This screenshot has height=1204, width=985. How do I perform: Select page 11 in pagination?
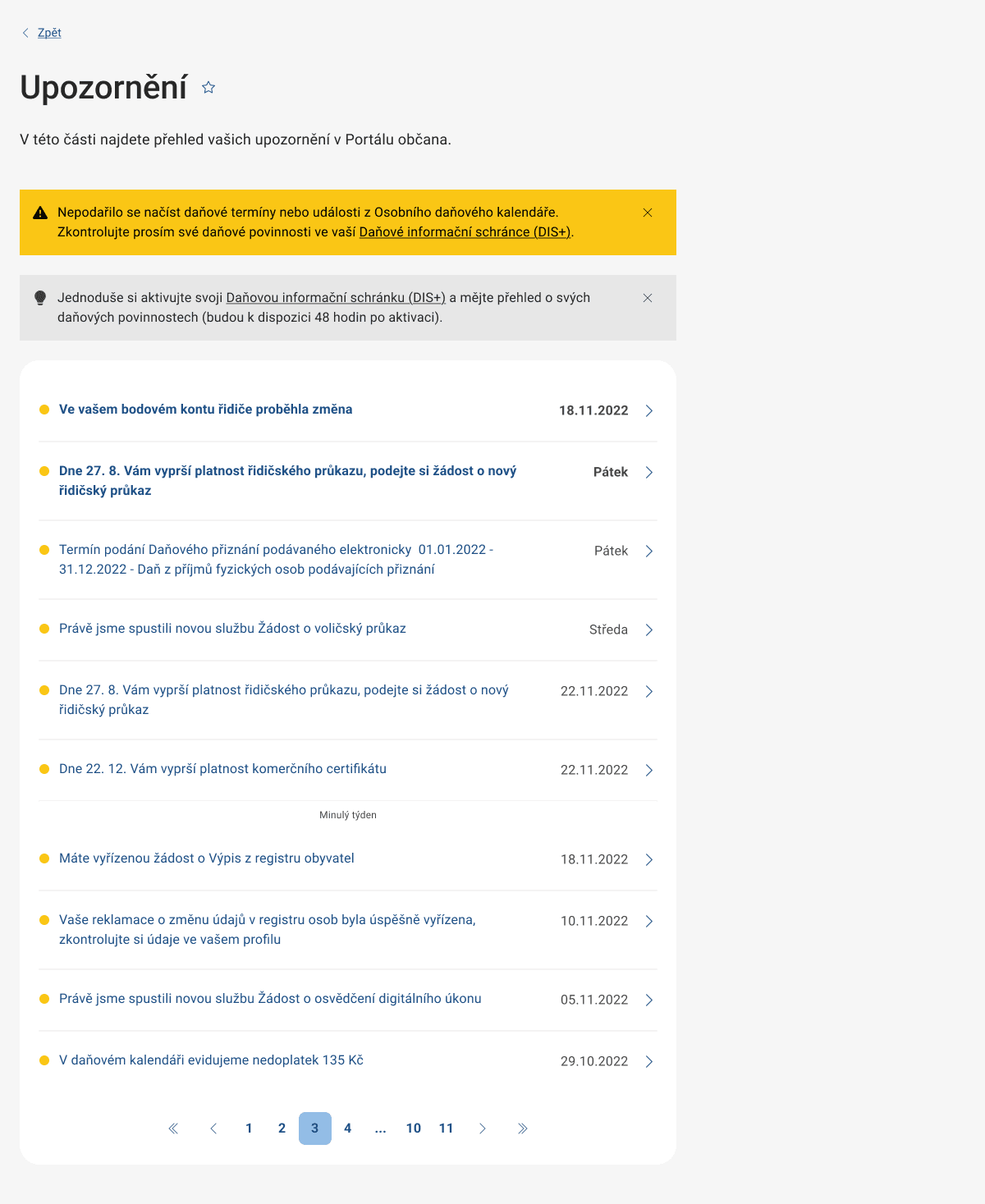(x=446, y=1128)
